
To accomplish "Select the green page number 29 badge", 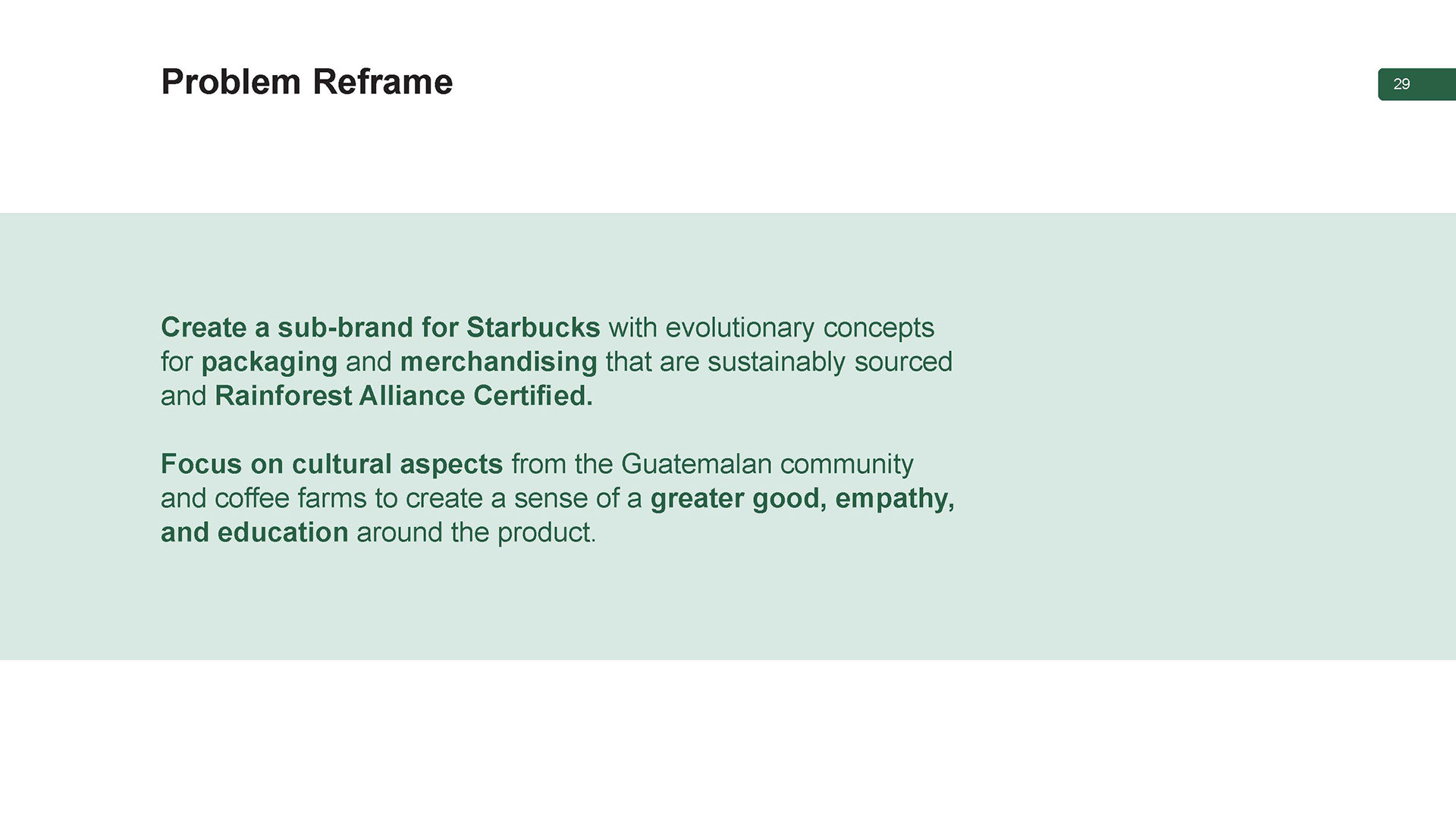I will click(x=1417, y=84).
